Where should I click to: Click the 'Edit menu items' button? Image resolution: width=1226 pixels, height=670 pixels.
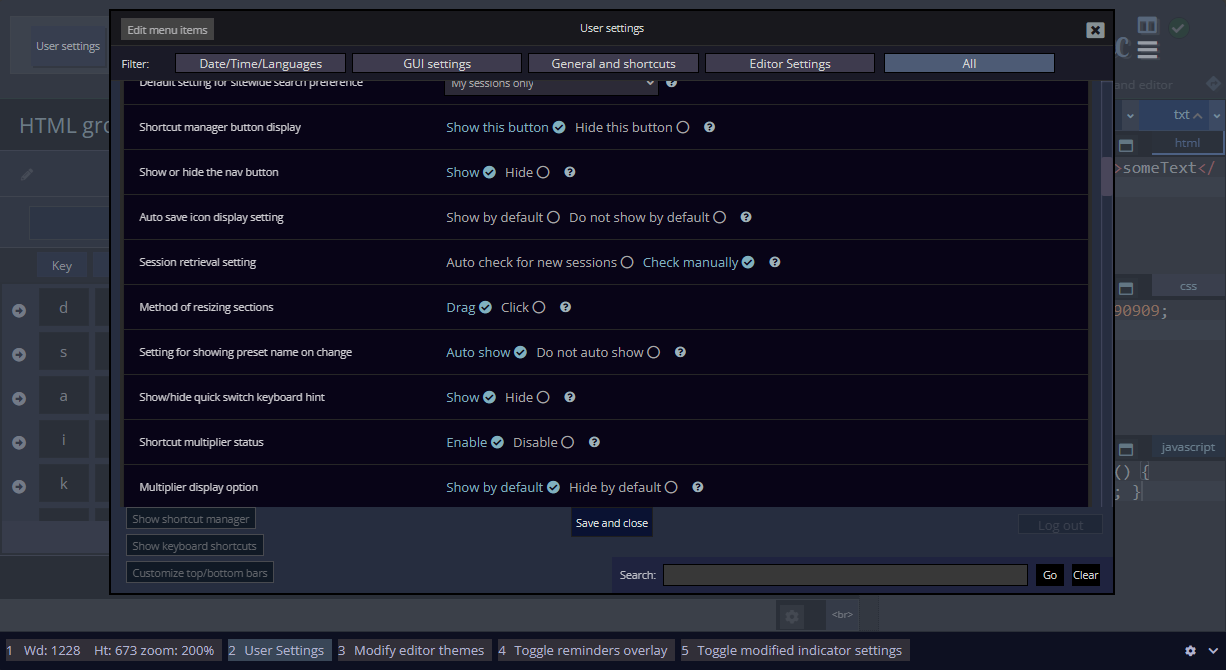[x=167, y=30]
